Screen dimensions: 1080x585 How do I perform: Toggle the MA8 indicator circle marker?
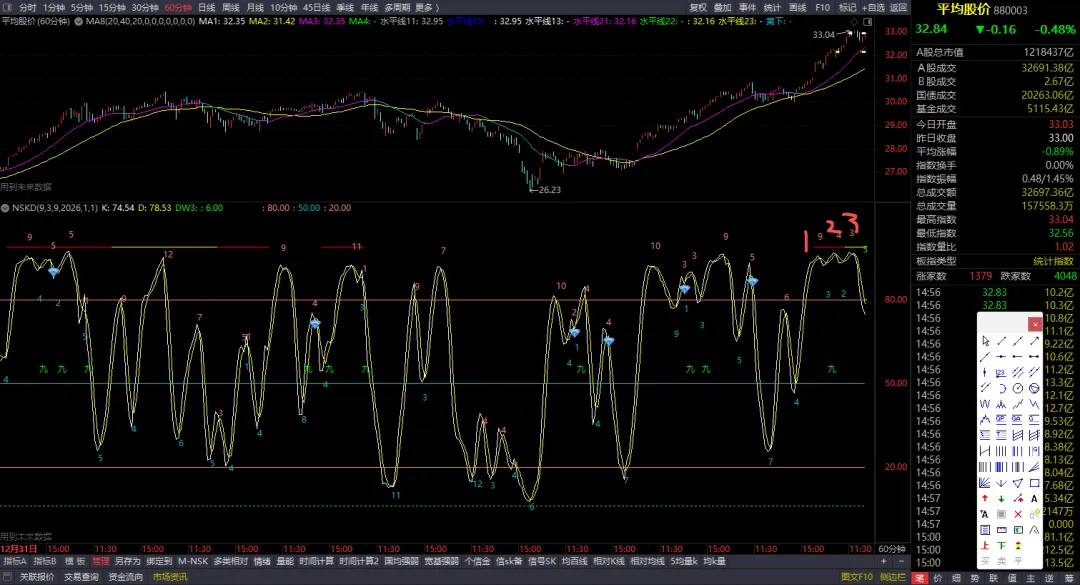[79, 21]
